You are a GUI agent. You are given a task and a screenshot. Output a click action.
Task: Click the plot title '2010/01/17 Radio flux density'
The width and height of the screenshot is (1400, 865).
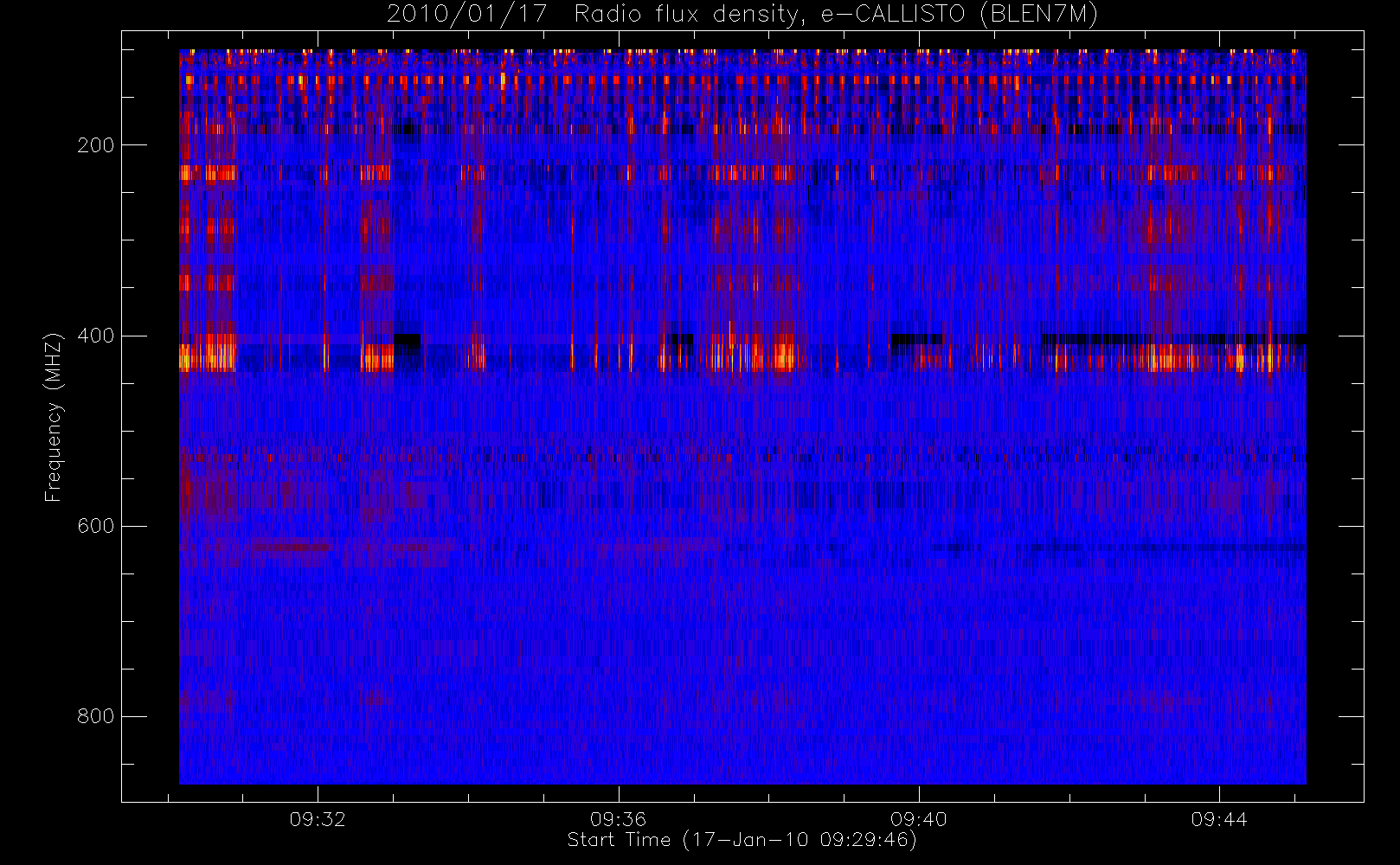tap(742, 14)
